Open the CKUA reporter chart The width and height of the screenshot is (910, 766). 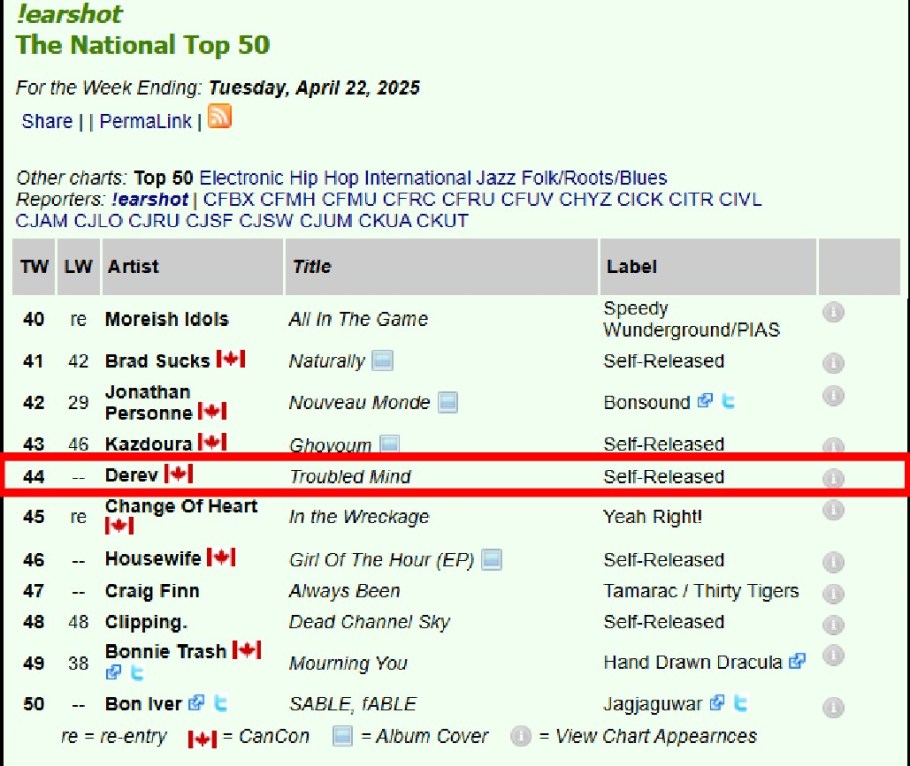[x=386, y=220]
